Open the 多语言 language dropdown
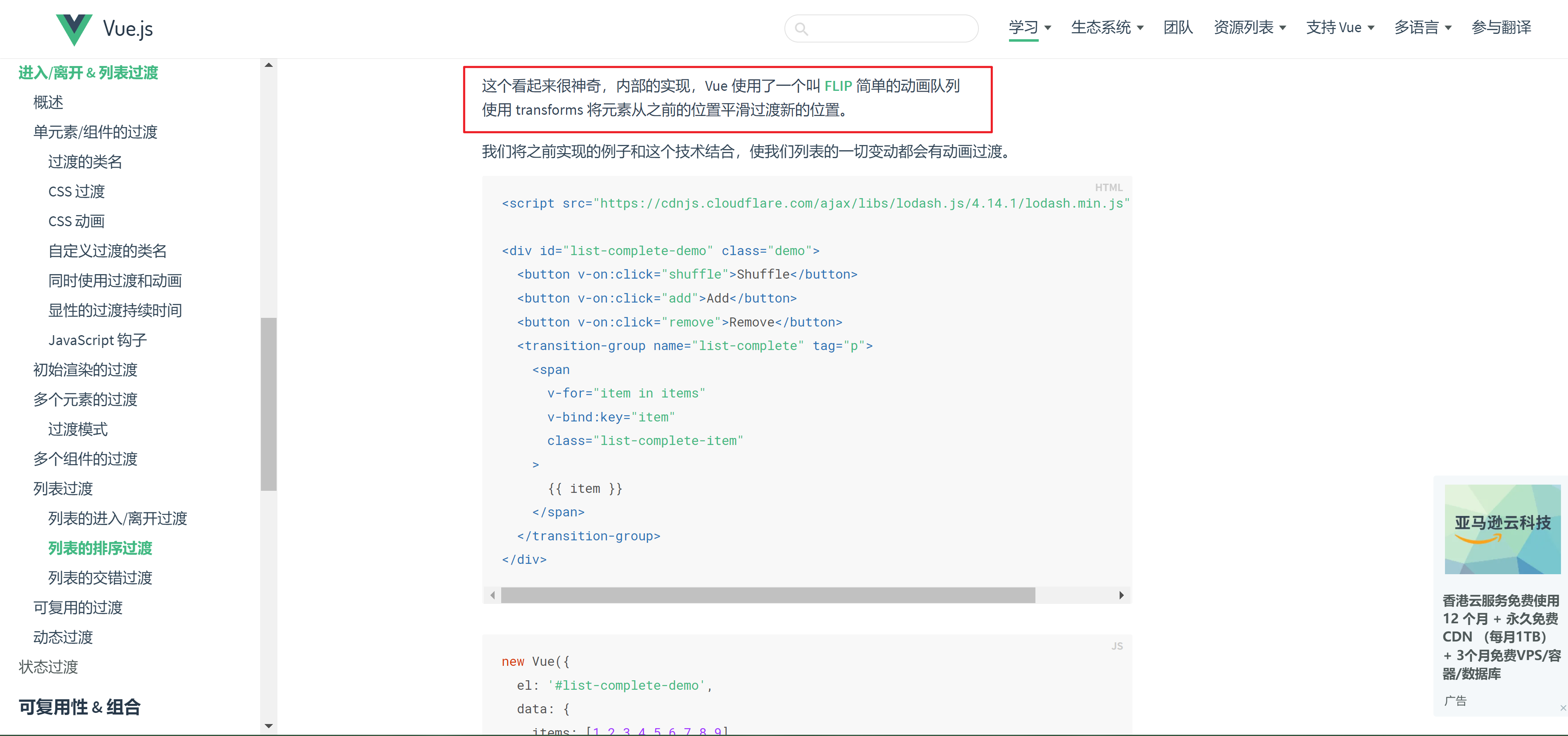The width and height of the screenshot is (1568, 736). coord(1423,27)
